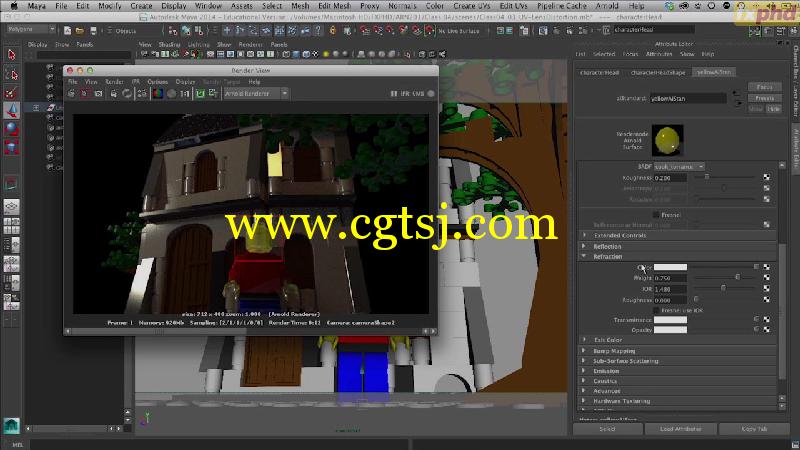Switch to the characterHead tab
800x450 pixels.
click(599, 72)
